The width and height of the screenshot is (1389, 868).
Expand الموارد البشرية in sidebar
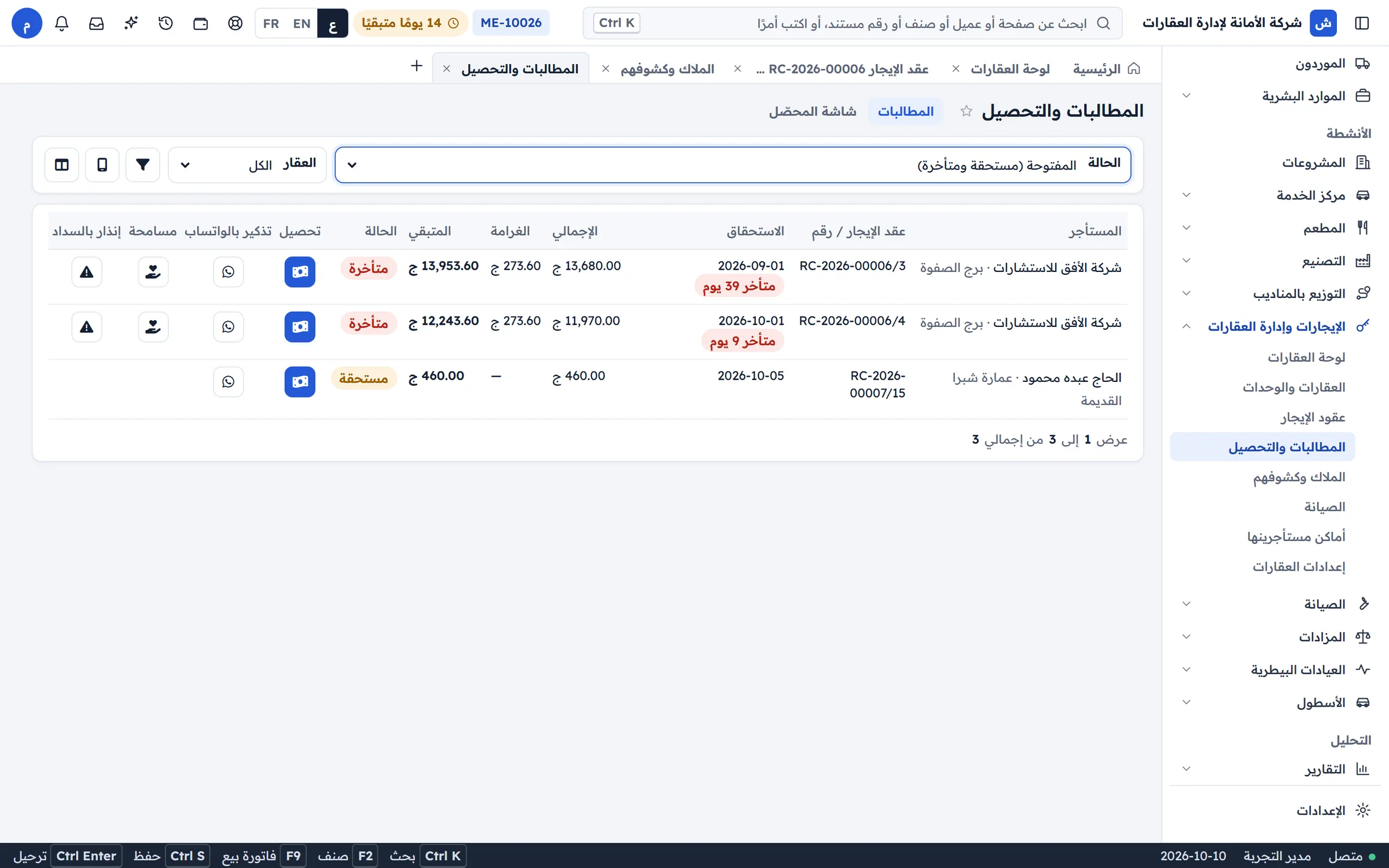(1275, 95)
